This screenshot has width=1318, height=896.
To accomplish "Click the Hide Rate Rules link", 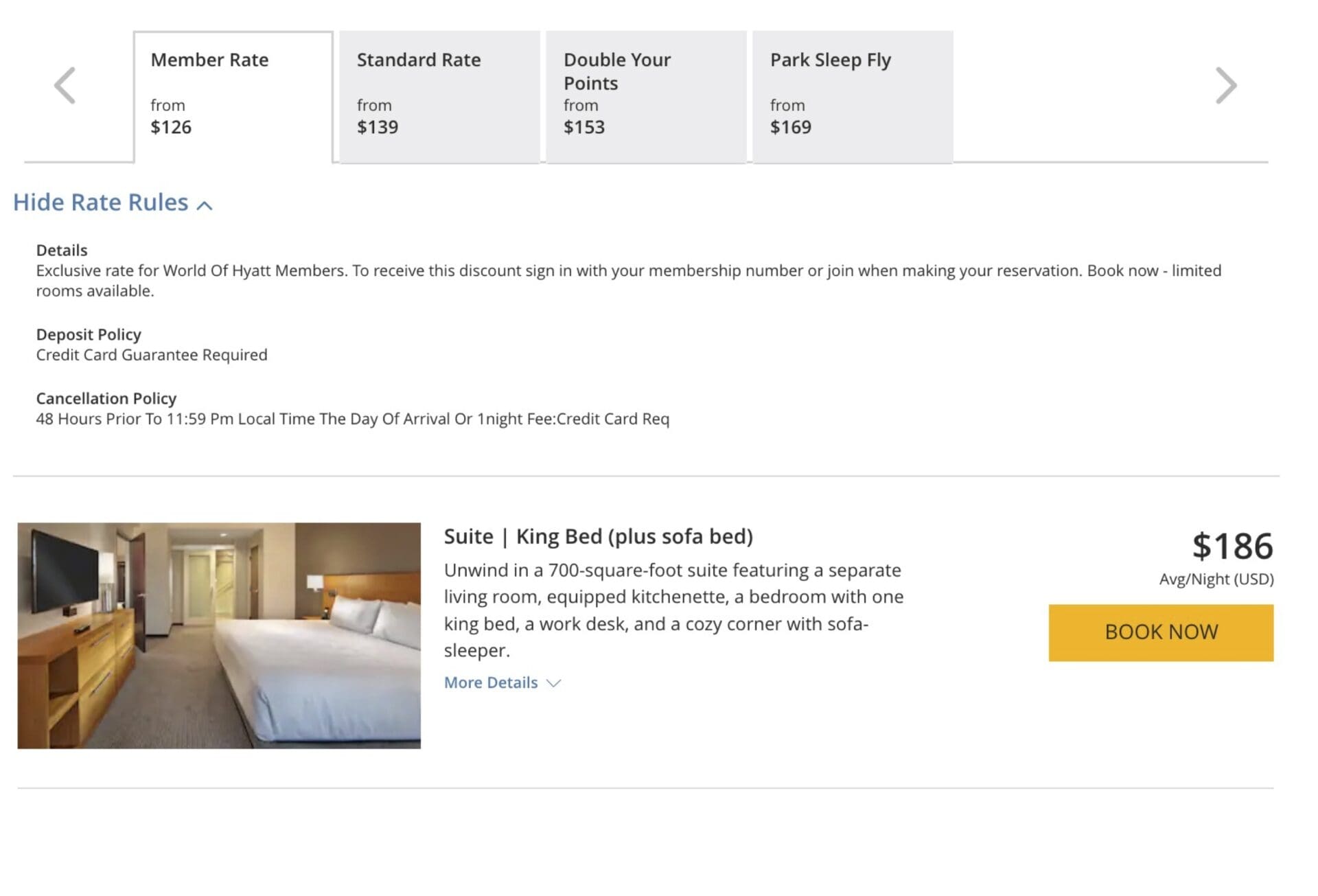I will (100, 202).
